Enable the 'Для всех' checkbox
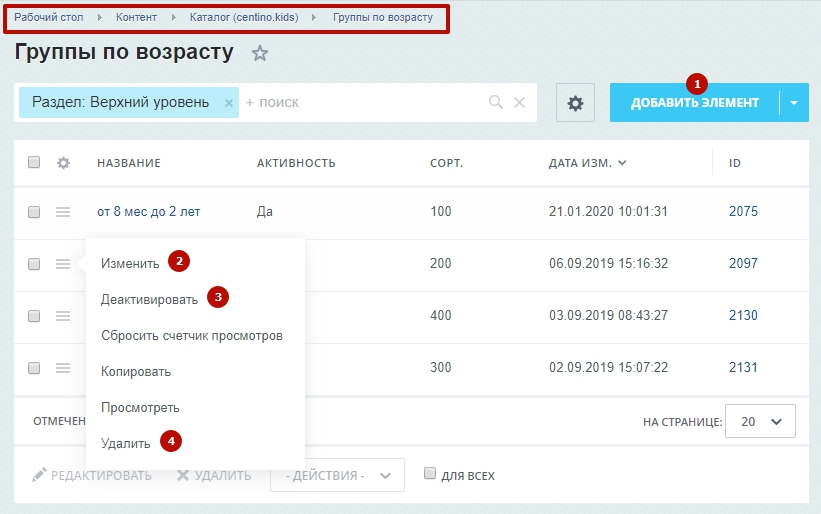The width and height of the screenshot is (821, 514). tap(430, 474)
